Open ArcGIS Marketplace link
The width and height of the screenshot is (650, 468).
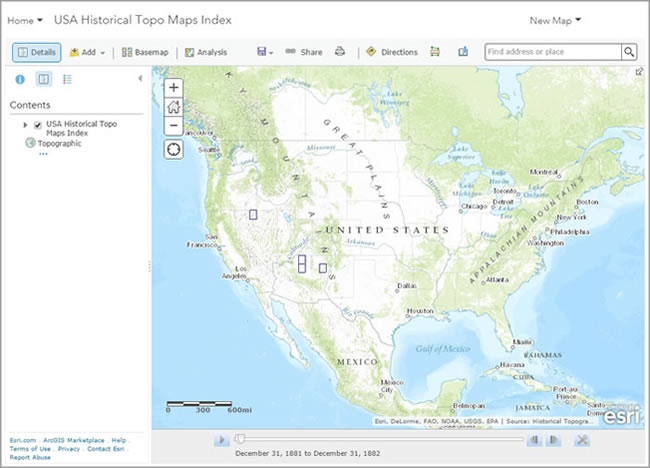click(74, 440)
